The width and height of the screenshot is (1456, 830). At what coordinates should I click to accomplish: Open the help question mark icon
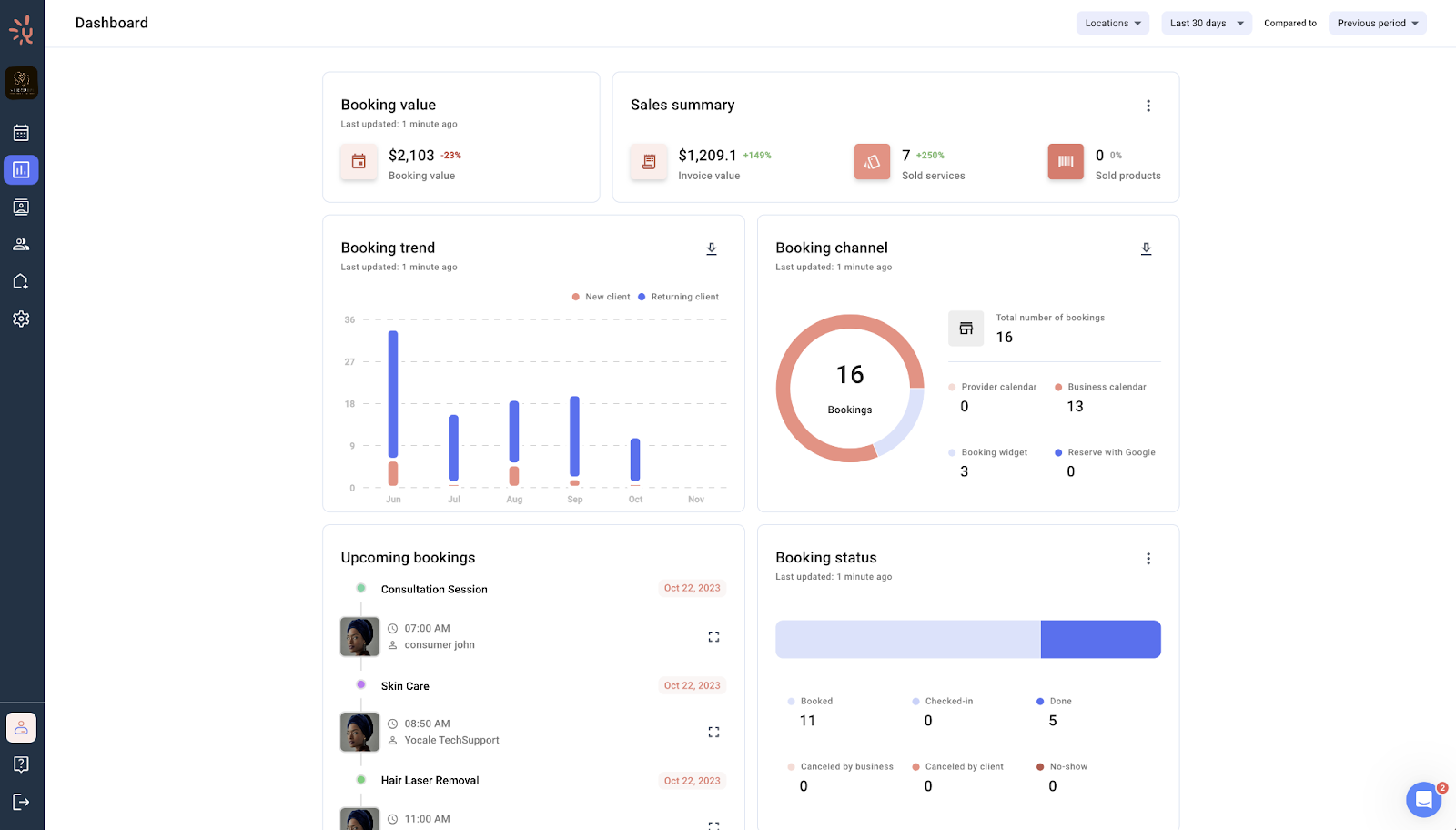click(x=21, y=764)
